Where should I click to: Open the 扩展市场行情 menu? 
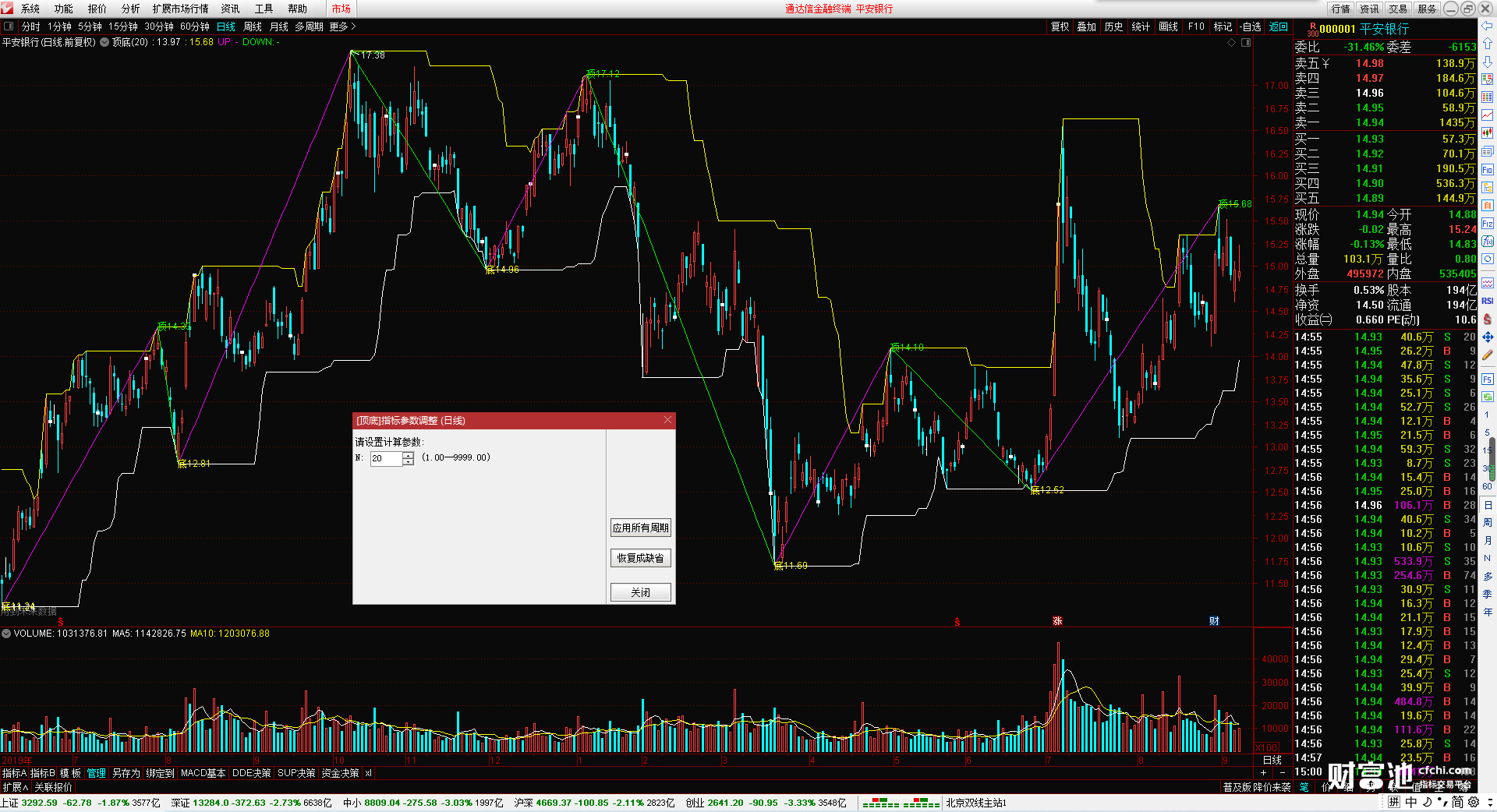(181, 9)
